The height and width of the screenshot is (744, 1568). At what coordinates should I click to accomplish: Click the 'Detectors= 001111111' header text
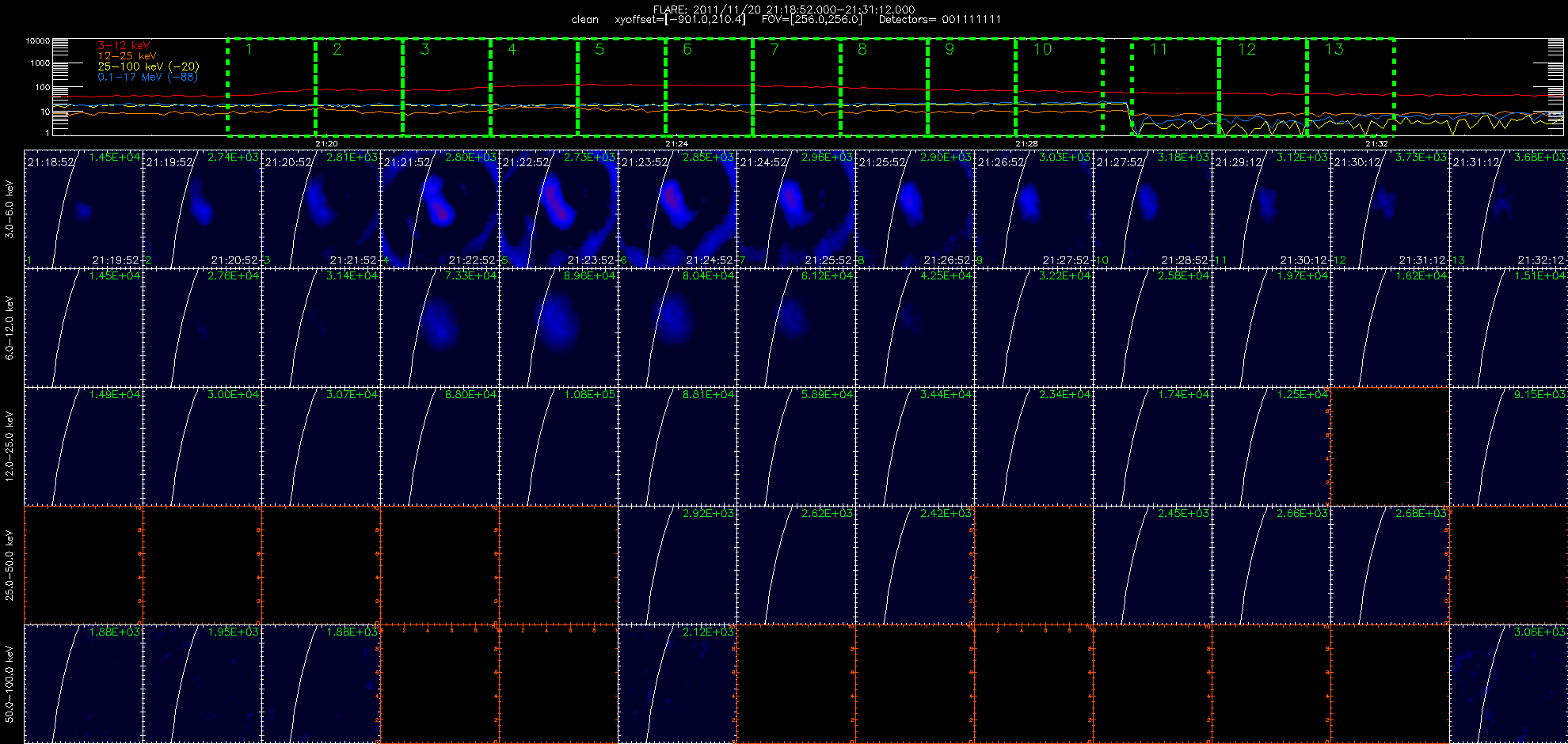(940, 20)
